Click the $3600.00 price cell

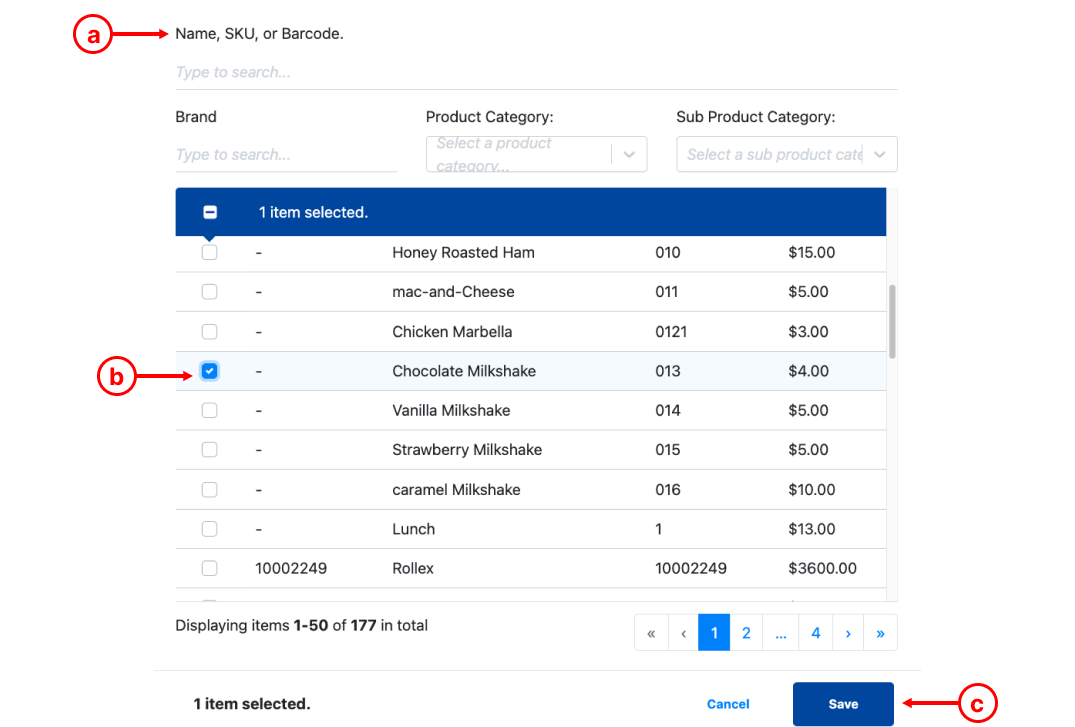tap(823, 569)
